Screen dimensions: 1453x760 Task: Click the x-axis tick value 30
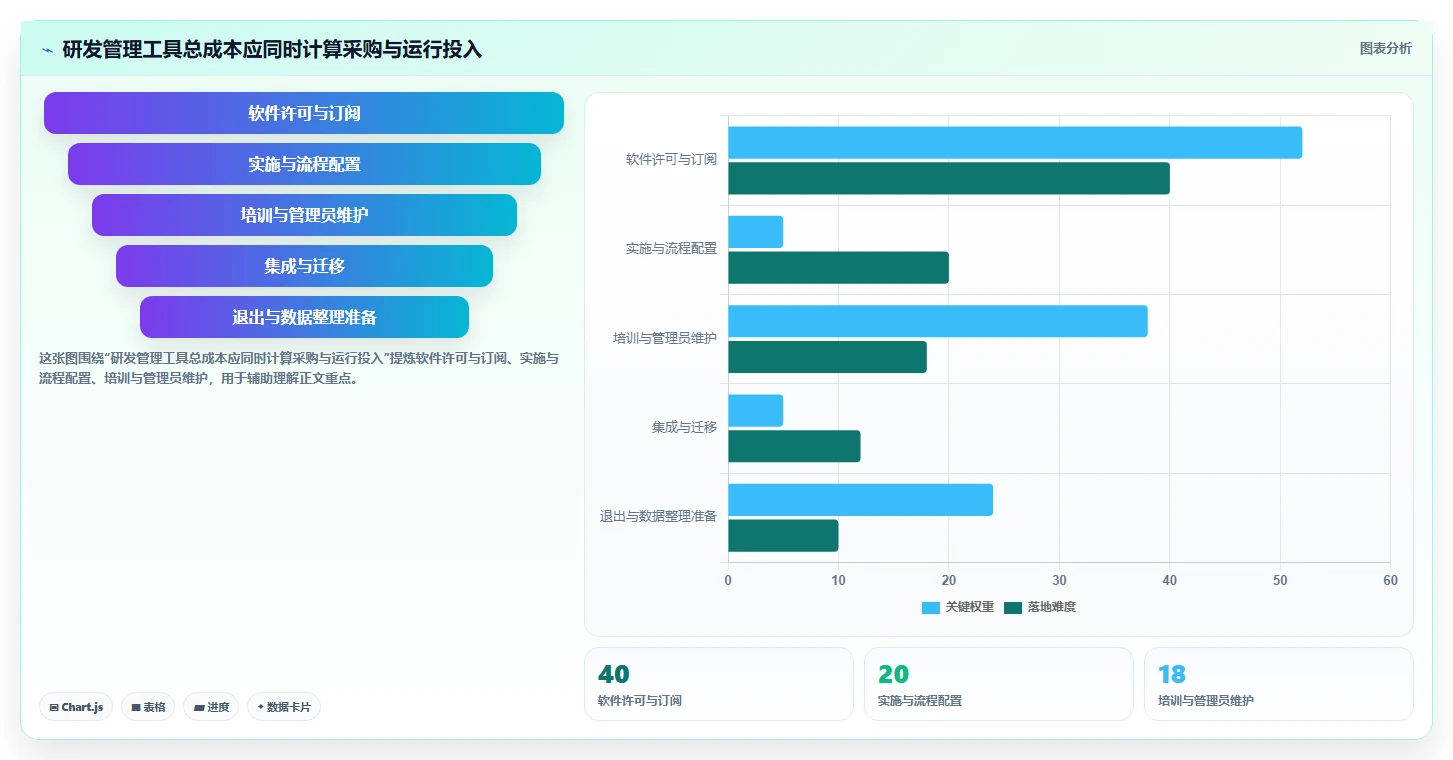pyautogui.click(x=1059, y=581)
